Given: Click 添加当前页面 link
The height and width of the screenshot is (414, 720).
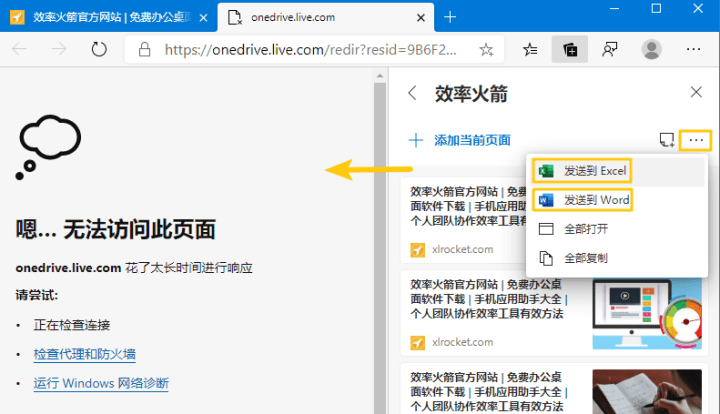Looking at the screenshot, I should 472,140.
